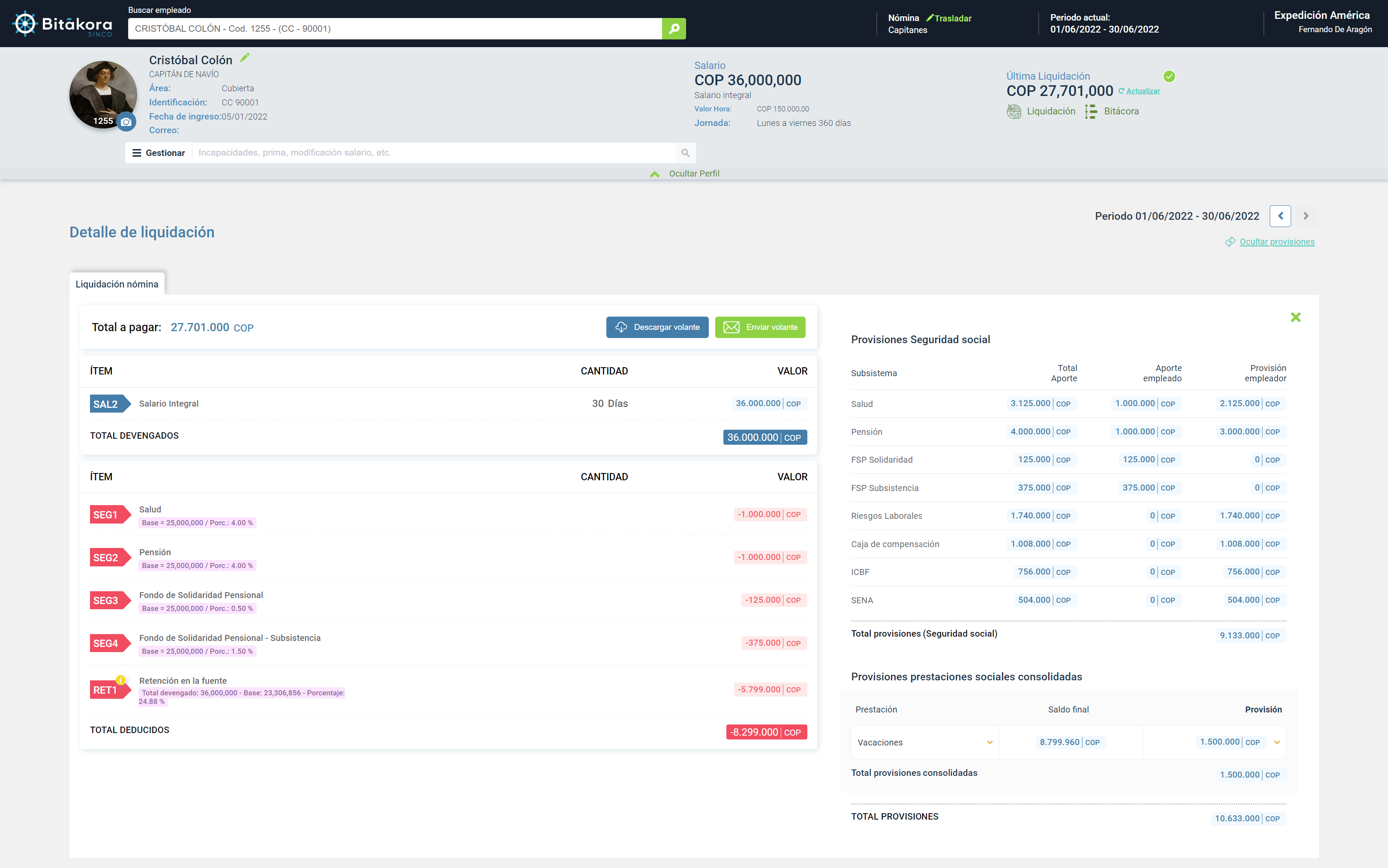Click the Bitákora ship wheel logo
Viewport: 1388px width, 868px height.
point(25,24)
